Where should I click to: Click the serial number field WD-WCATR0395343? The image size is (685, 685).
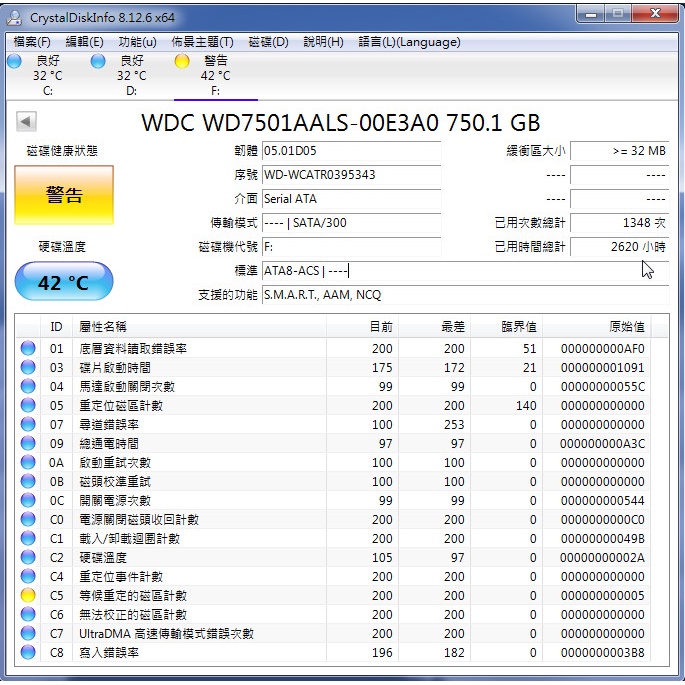point(350,175)
